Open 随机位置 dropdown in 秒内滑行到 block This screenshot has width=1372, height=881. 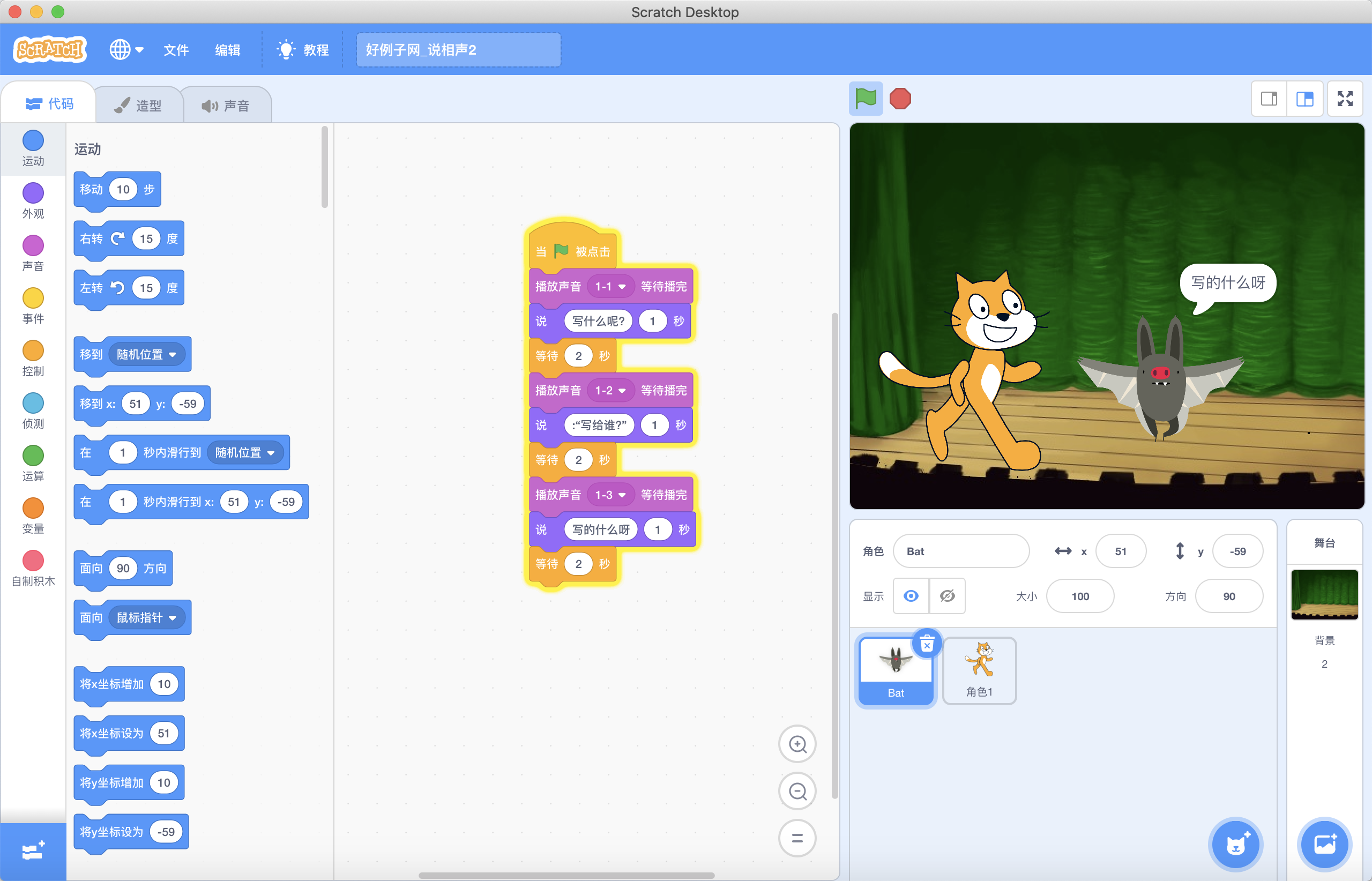[x=245, y=452]
